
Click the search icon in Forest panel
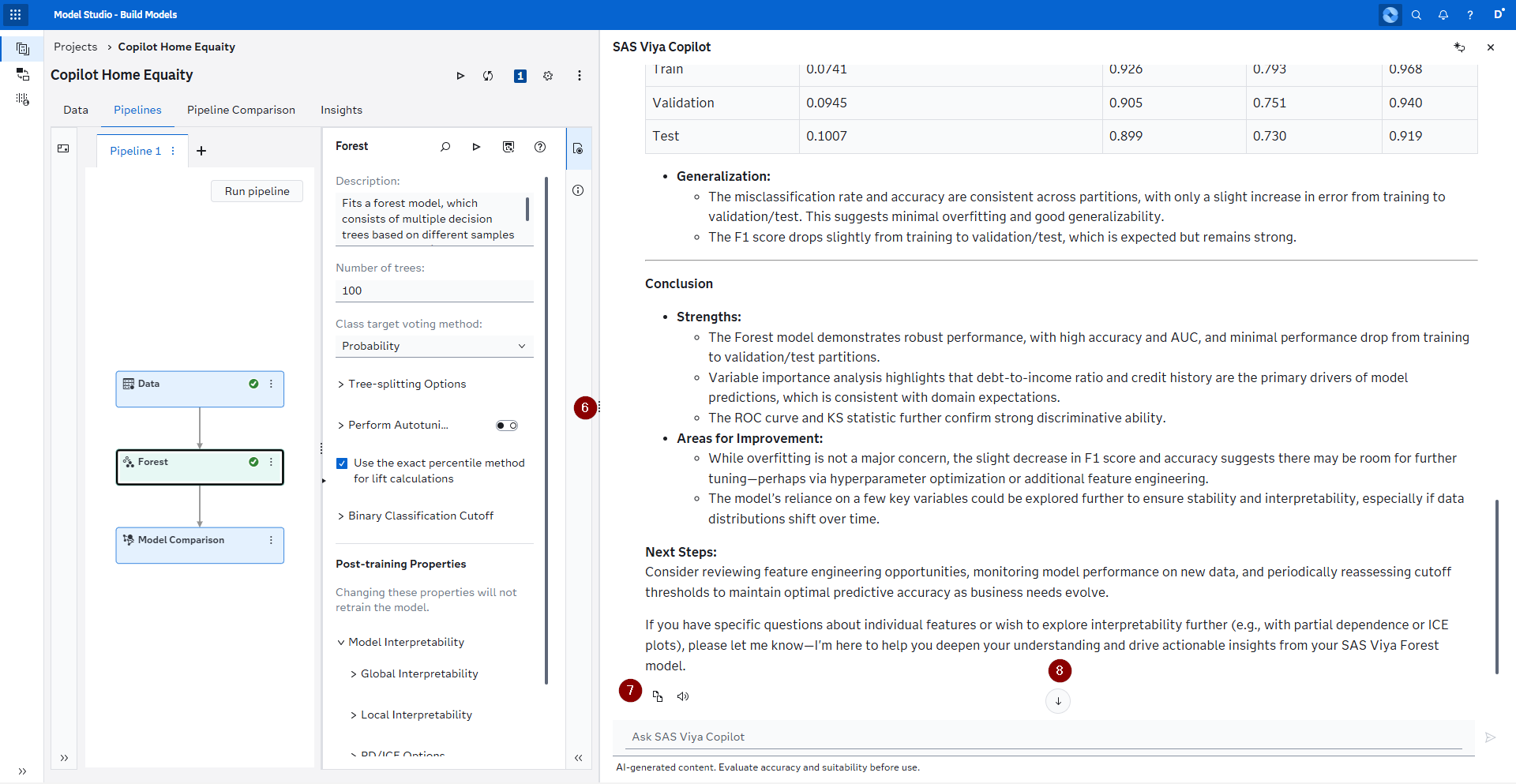click(445, 147)
